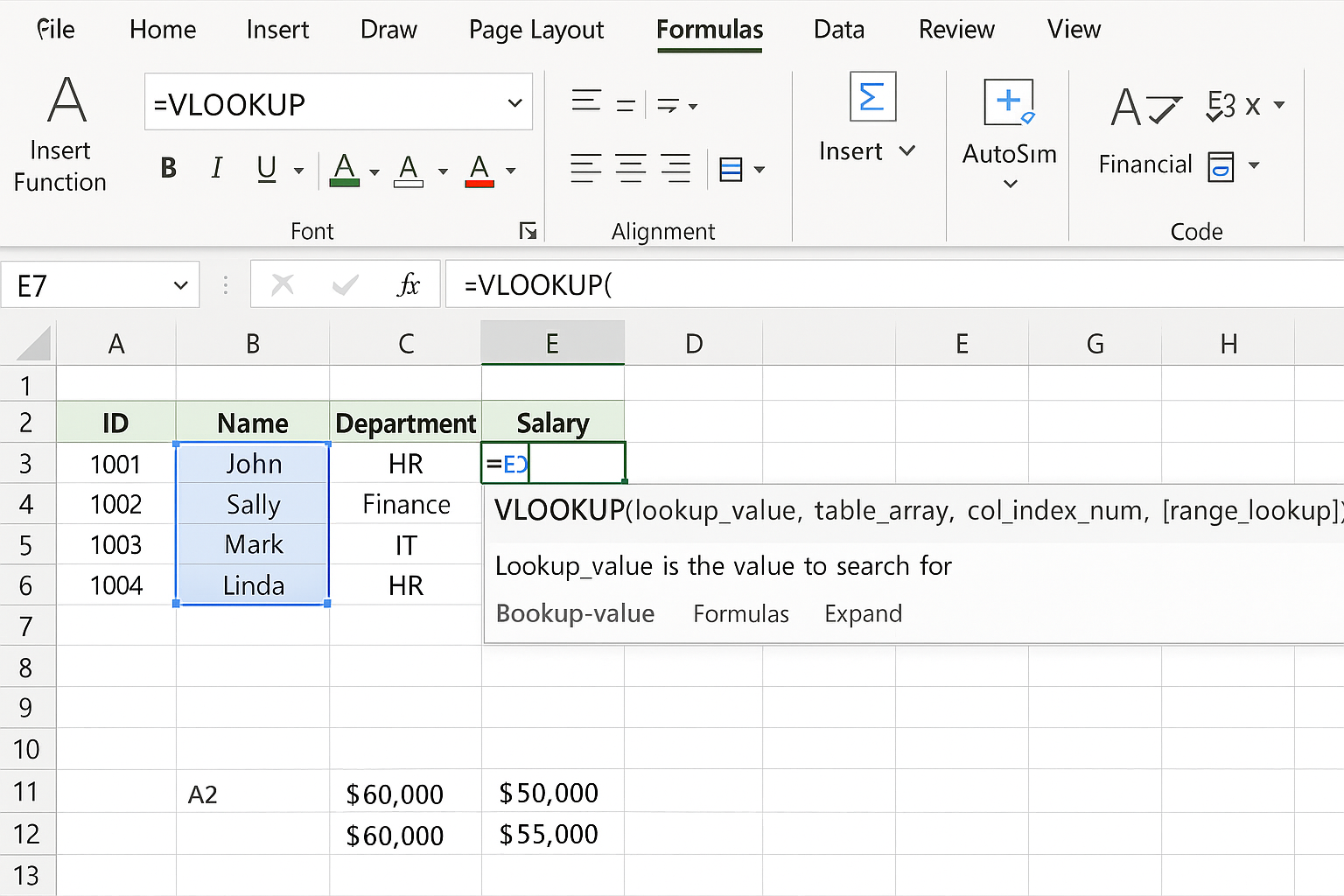Toggle Italic formatting
1344x896 pixels.
pos(216,168)
